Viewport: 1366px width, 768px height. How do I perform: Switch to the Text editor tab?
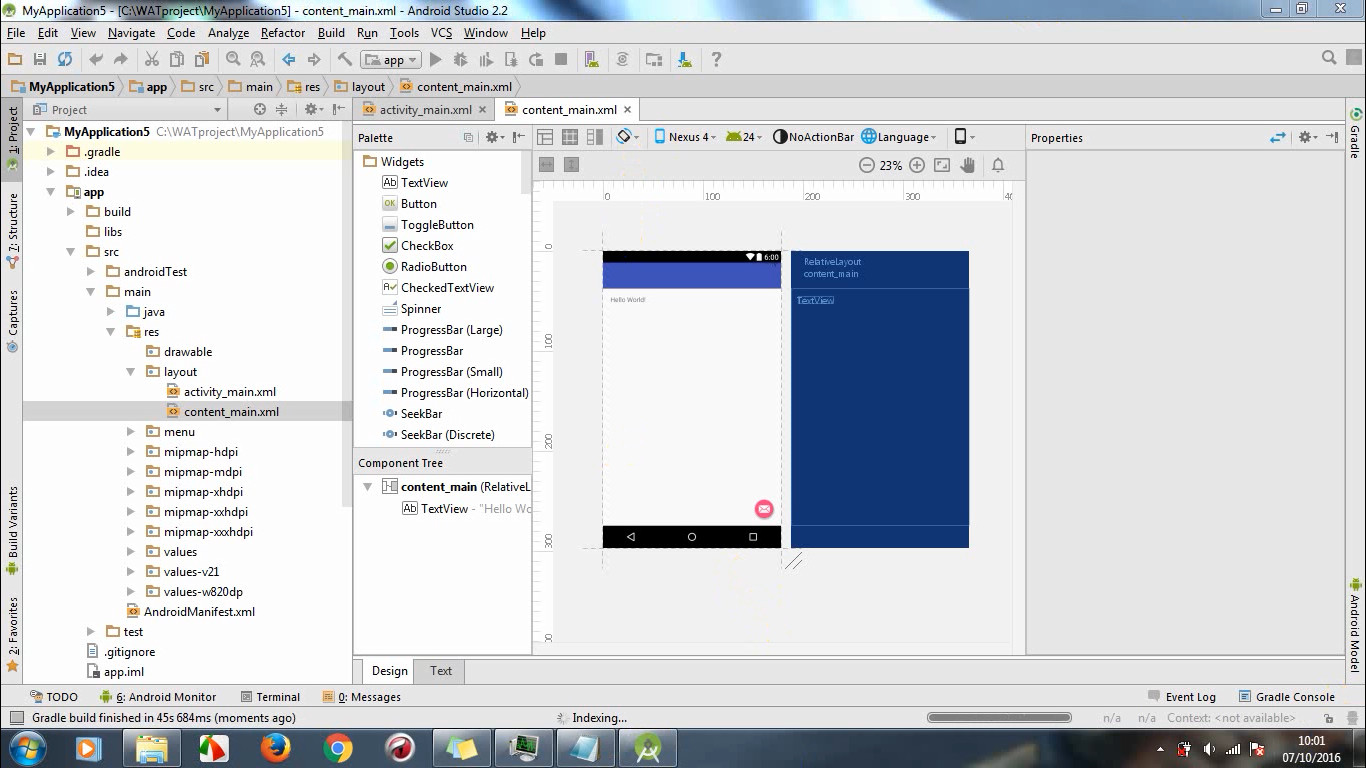tap(441, 671)
